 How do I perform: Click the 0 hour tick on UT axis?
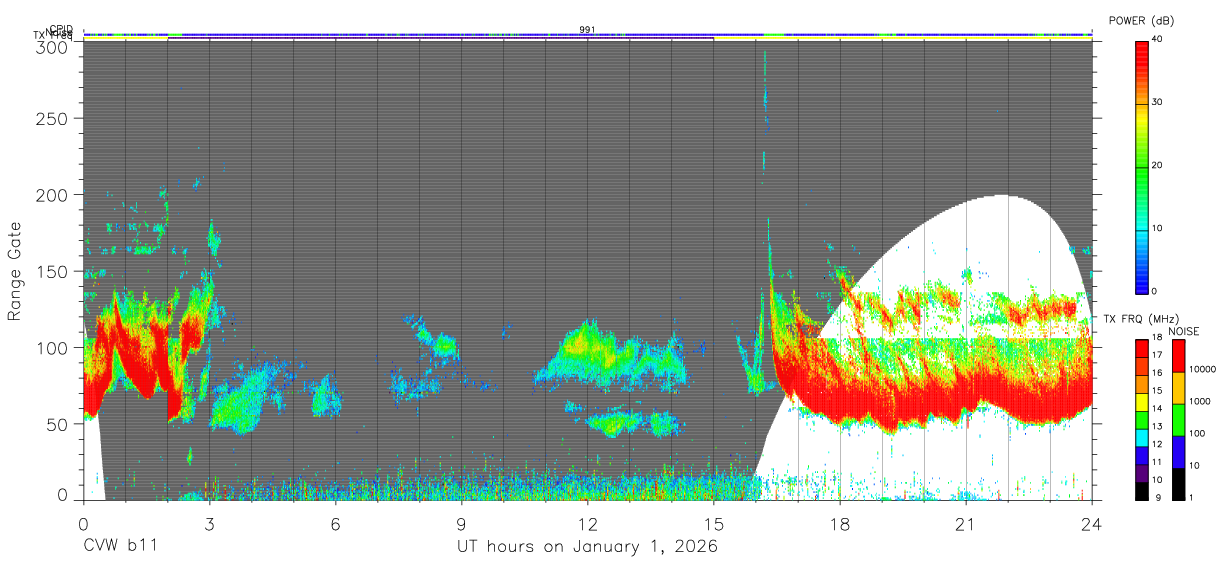pos(83,523)
